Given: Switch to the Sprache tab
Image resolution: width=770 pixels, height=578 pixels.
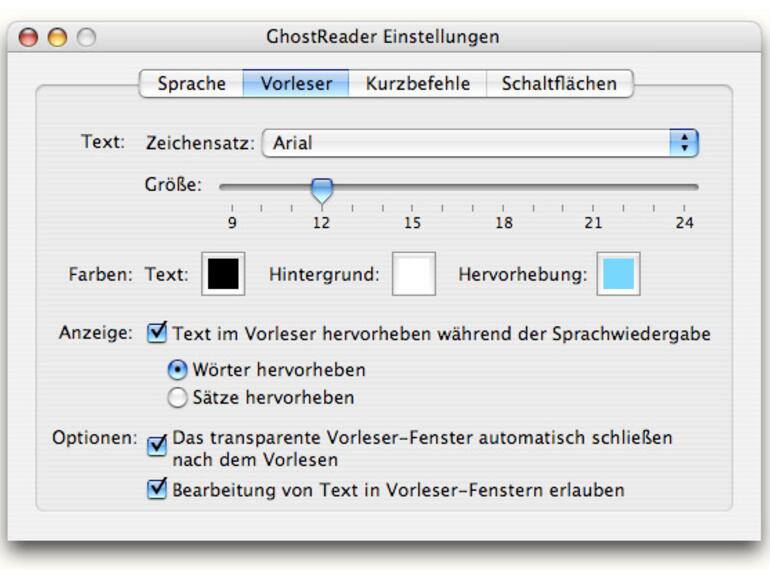Looking at the screenshot, I should [192, 83].
